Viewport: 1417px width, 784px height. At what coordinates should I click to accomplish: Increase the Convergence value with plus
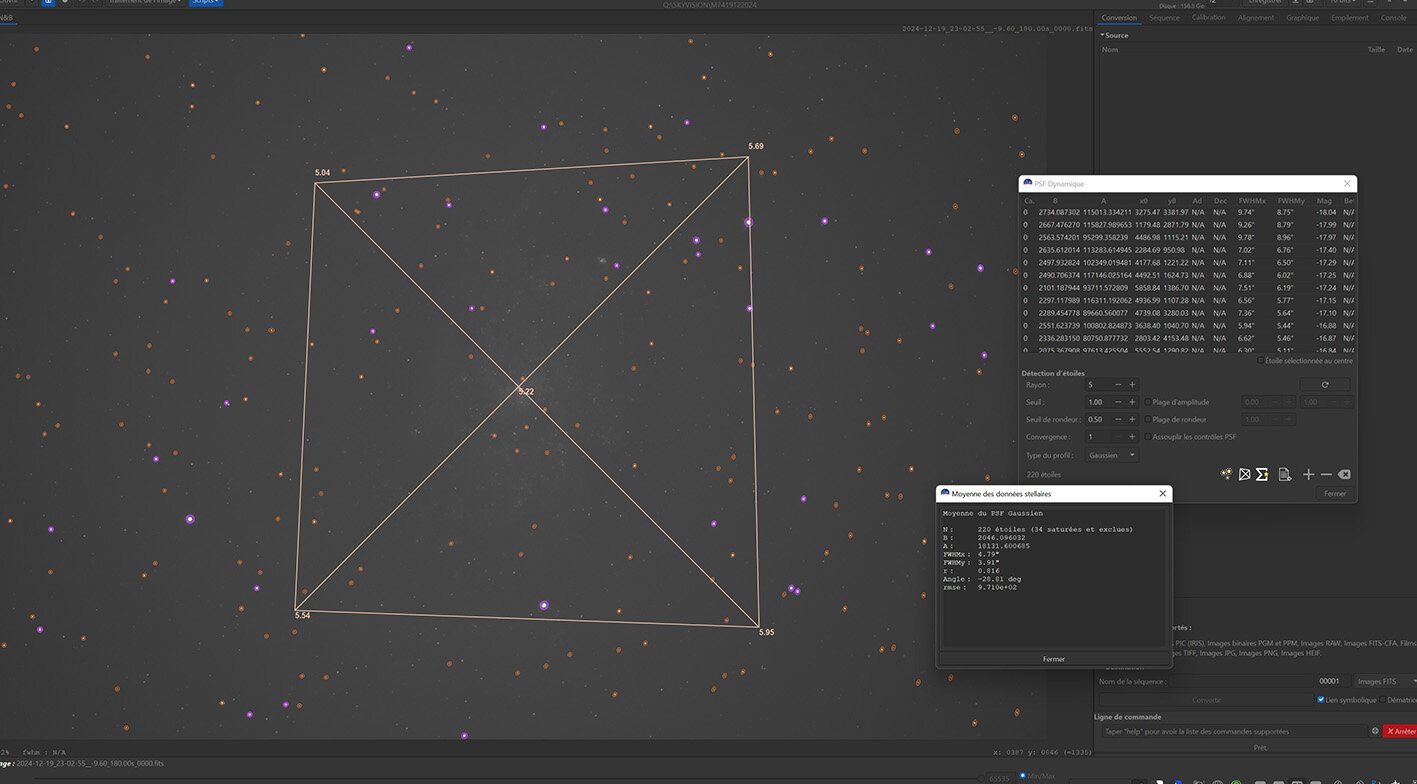coord(1132,437)
